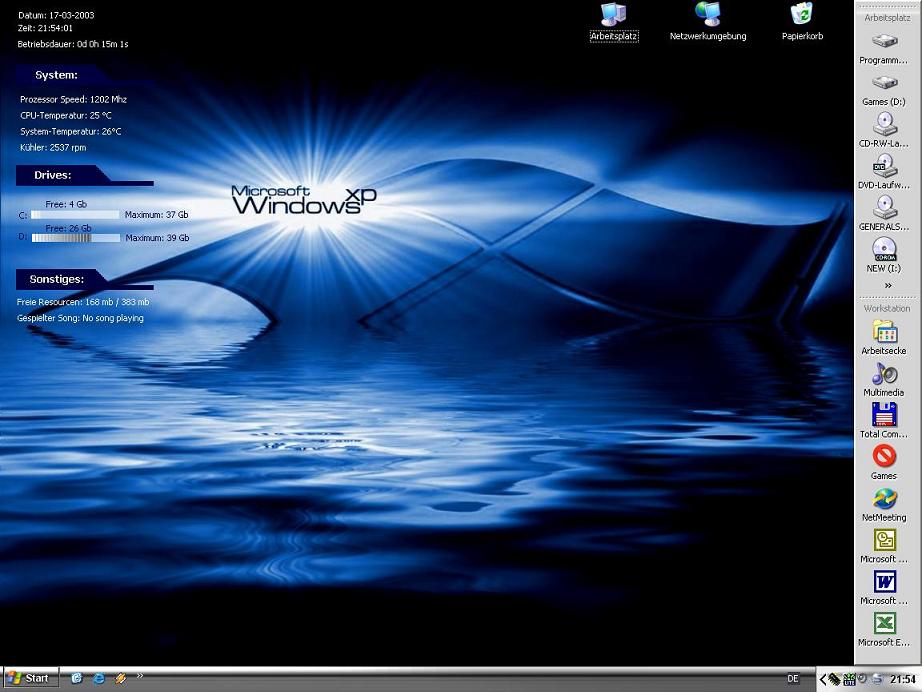Open the DE language bar indicator
The image size is (922, 692).
(x=793, y=678)
